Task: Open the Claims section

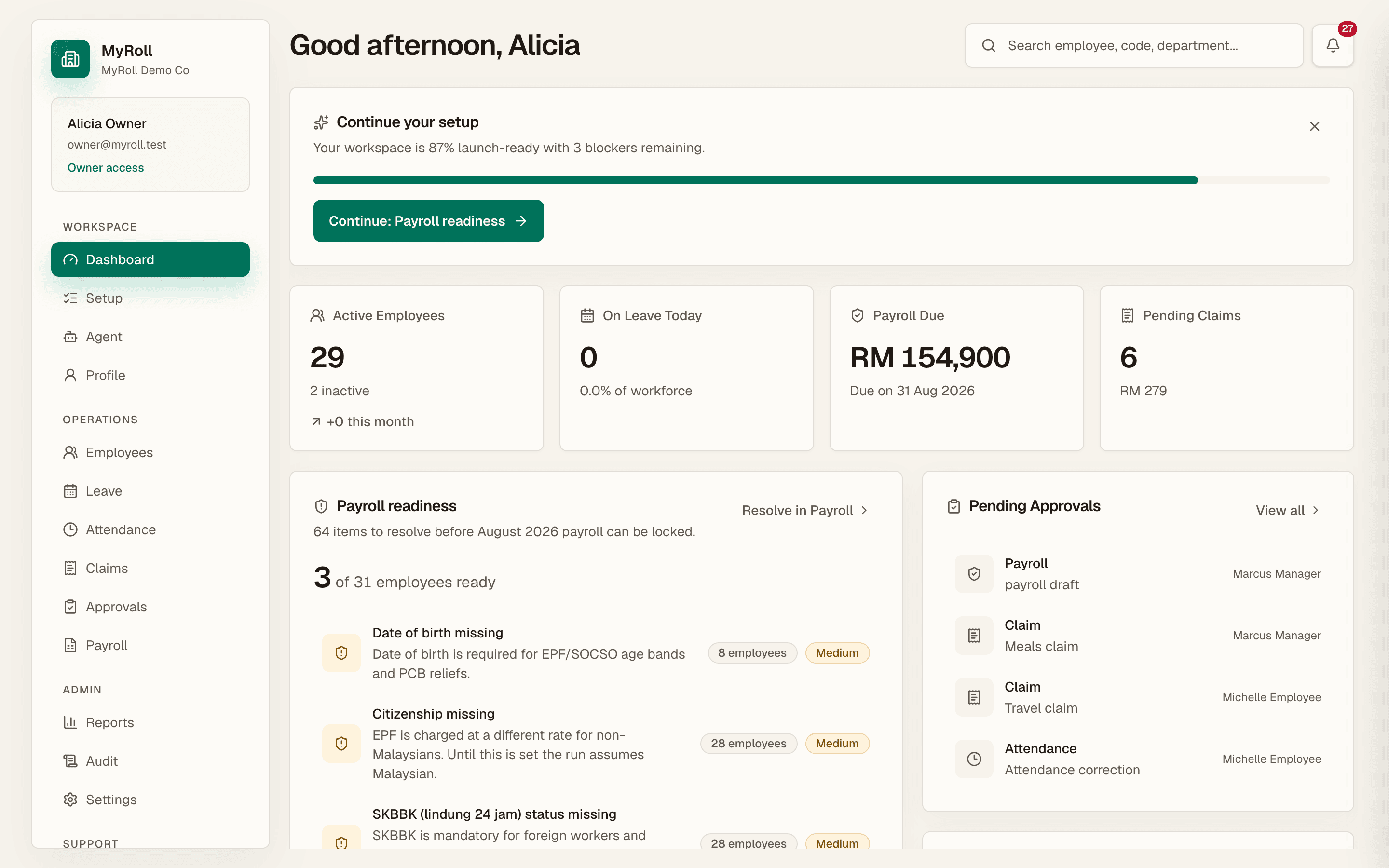Action: tap(150, 569)
